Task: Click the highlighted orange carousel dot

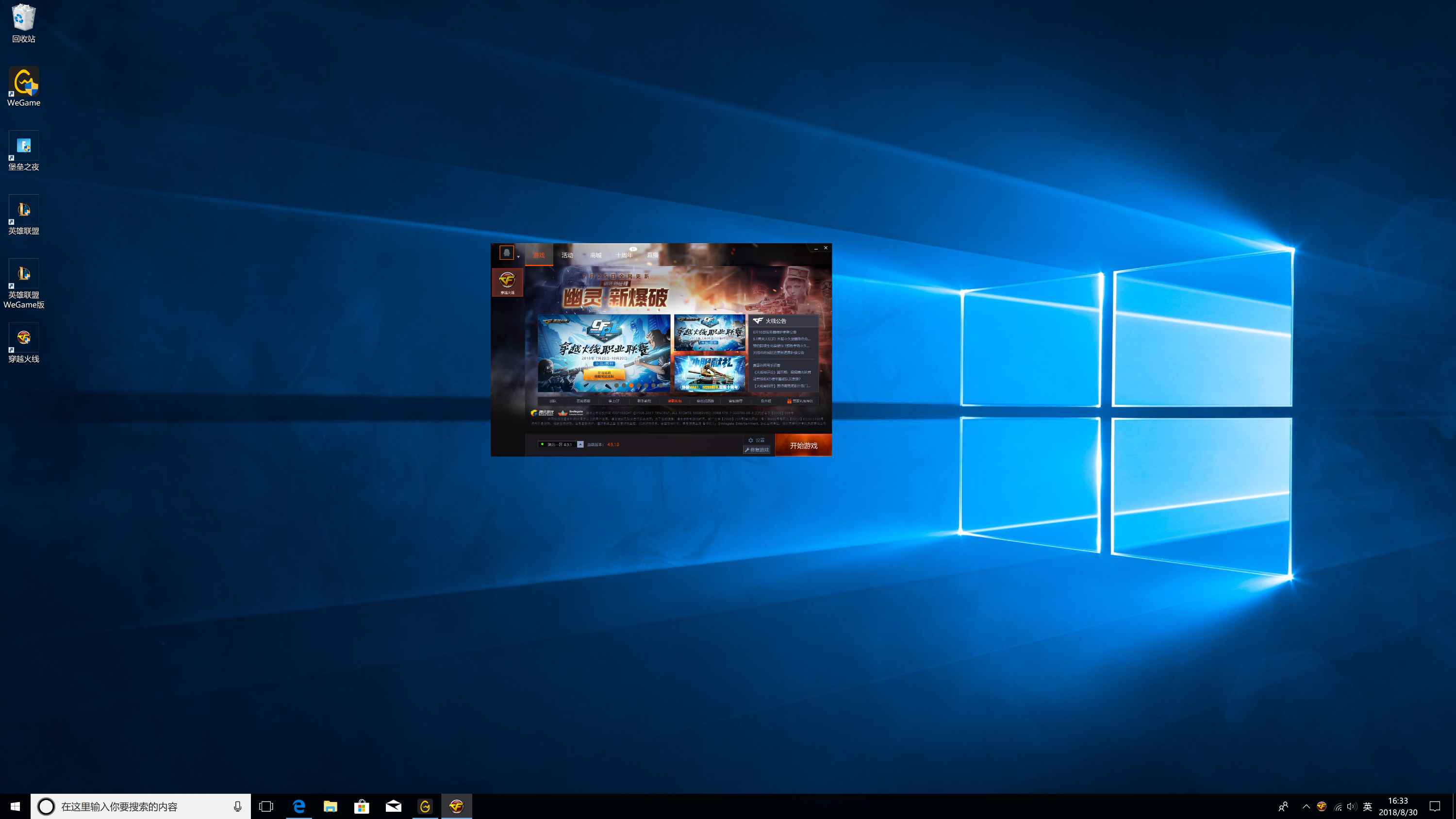Action: point(631,385)
